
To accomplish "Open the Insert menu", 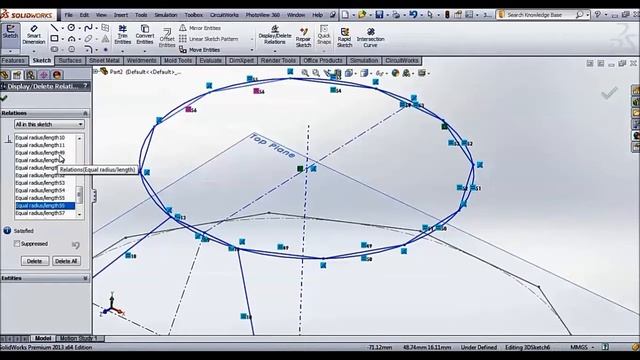I will pyautogui.click(x=120, y=15).
